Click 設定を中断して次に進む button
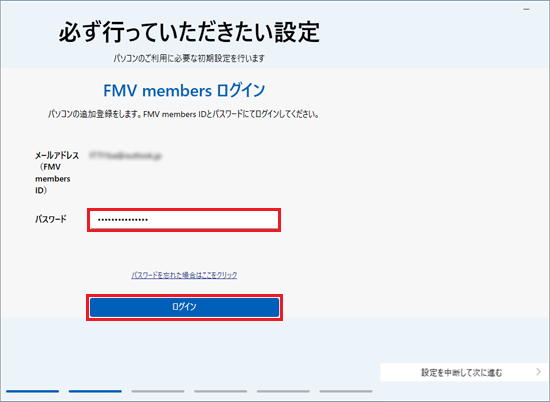Viewport: 550px width, 402px height. point(464,372)
